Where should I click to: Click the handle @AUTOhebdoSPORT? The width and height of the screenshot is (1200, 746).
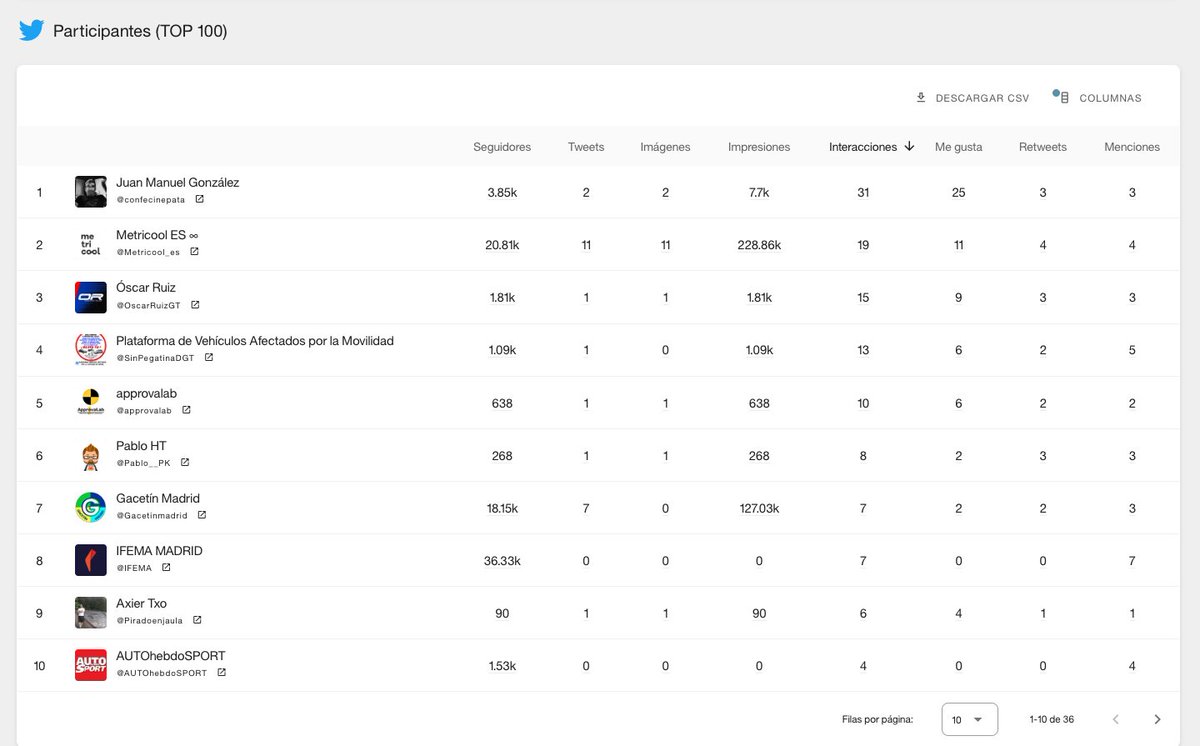click(x=162, y=673)
